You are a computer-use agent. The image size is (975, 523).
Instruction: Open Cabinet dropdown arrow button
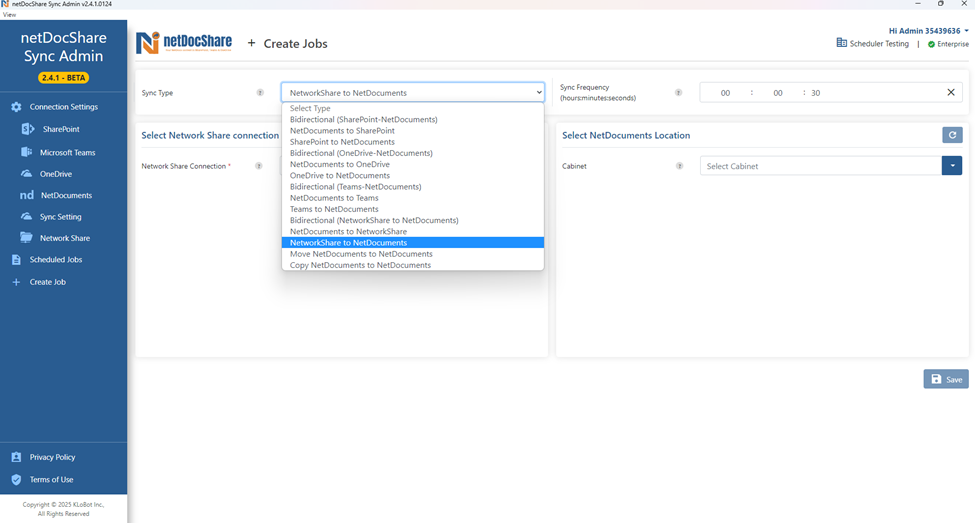(952, 165)
